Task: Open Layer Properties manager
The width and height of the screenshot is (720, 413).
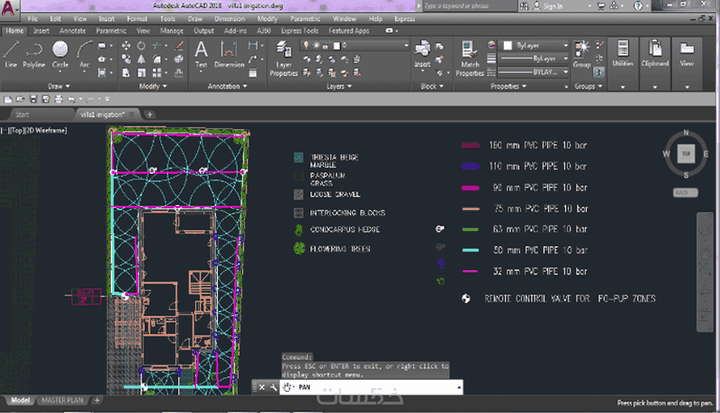Action: click(x=284, y=58)
